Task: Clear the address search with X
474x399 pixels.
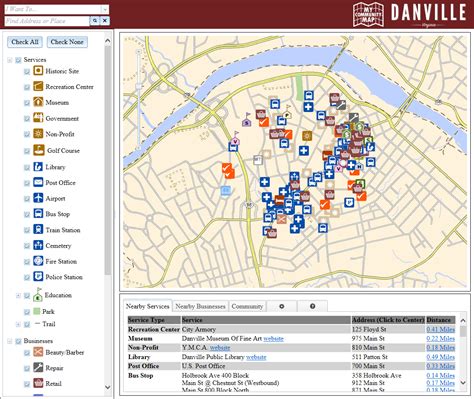Action: [x=105, y=21]
